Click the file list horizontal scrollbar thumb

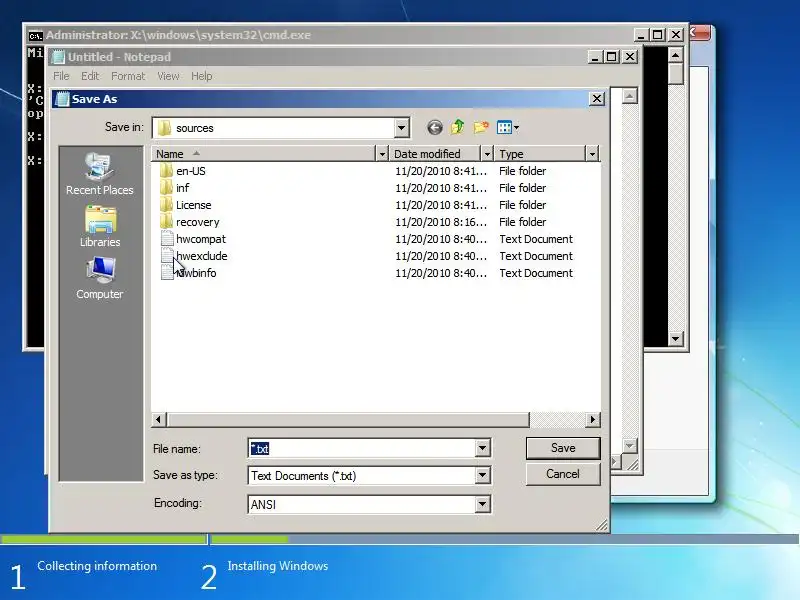(347, 419)
